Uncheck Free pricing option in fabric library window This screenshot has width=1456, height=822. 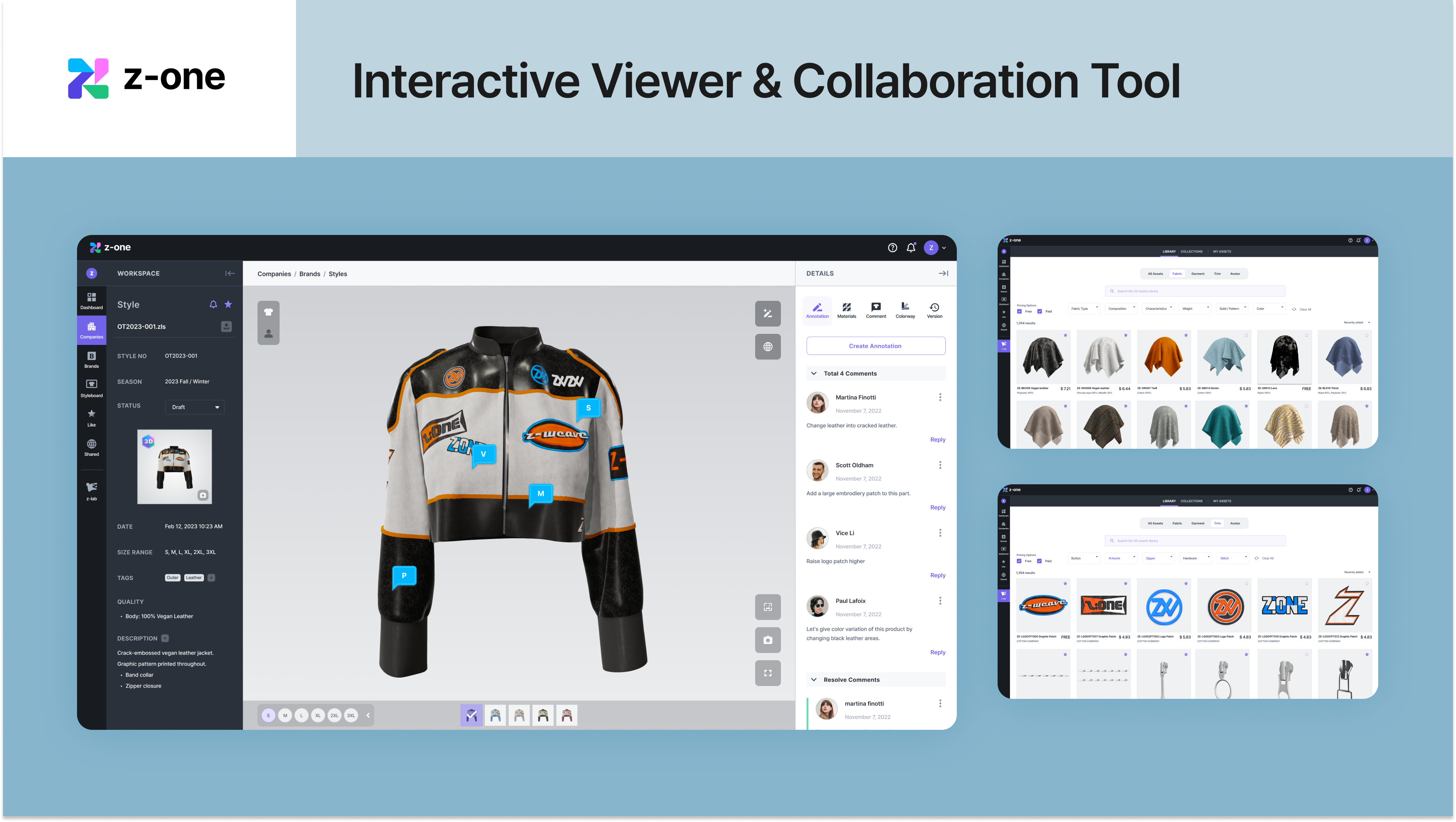[1019, 311]
